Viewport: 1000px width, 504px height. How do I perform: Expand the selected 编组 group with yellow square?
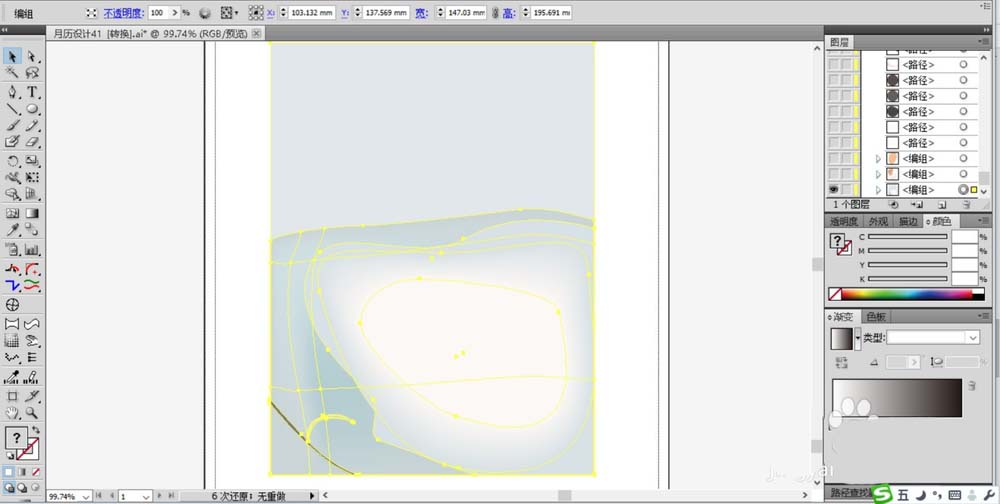coord(878,189)
